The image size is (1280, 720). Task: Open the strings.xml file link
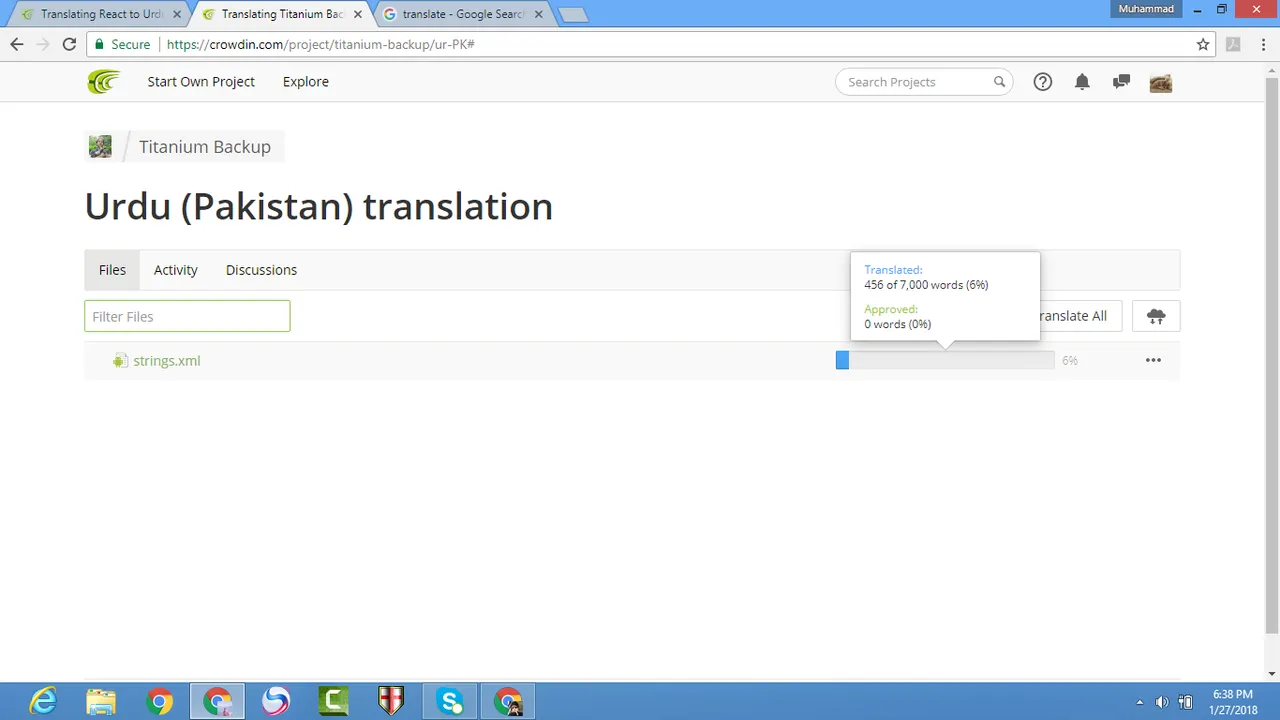click(167, 361)
